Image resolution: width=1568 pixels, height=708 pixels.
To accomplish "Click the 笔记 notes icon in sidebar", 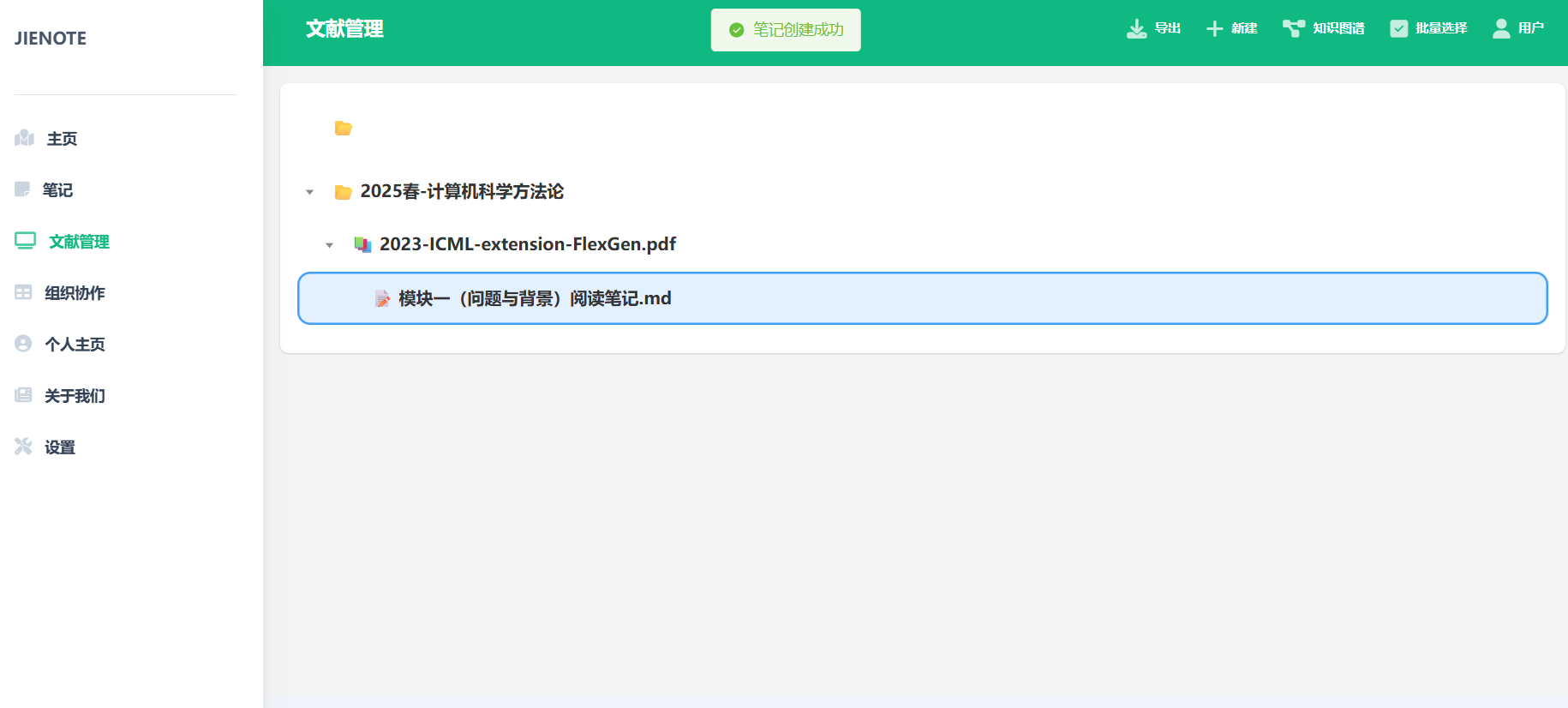I will click(22, 189).
